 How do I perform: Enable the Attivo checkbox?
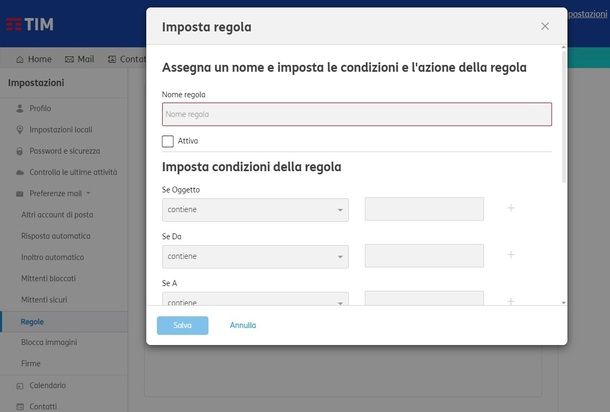168,141
